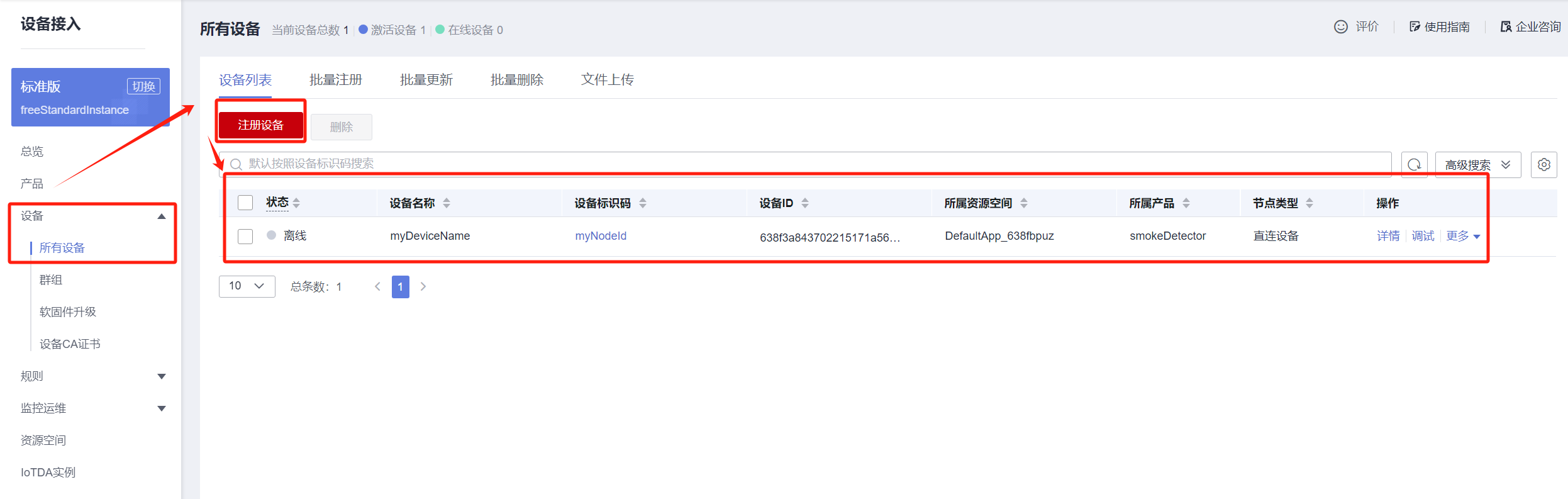Expand the 监控运维 sidebar section
This screenshot has height=499, width=1568.
click(x=162, y=408)
